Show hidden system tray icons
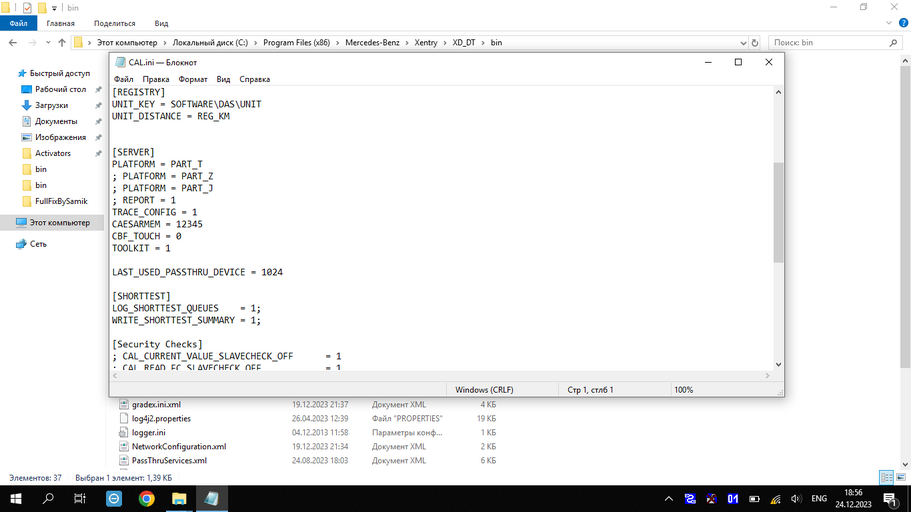This screenshot has height=512, width=911. pyautogui.click(x=669, y=499)
